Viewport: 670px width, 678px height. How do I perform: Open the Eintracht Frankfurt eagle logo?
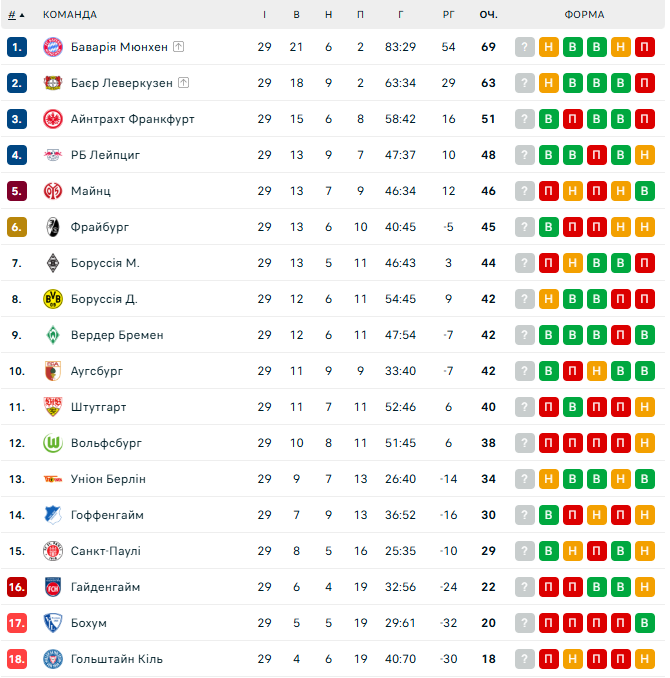pos(53,119)
